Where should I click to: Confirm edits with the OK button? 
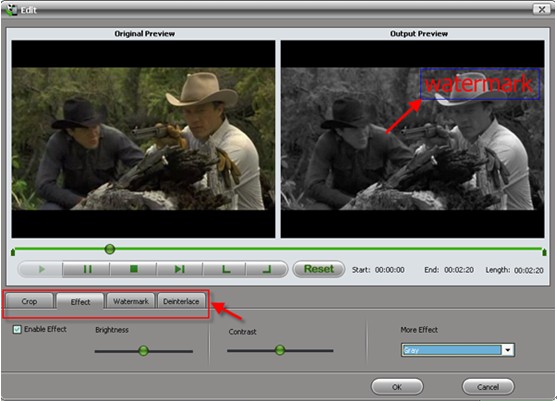tap(397, 387)
